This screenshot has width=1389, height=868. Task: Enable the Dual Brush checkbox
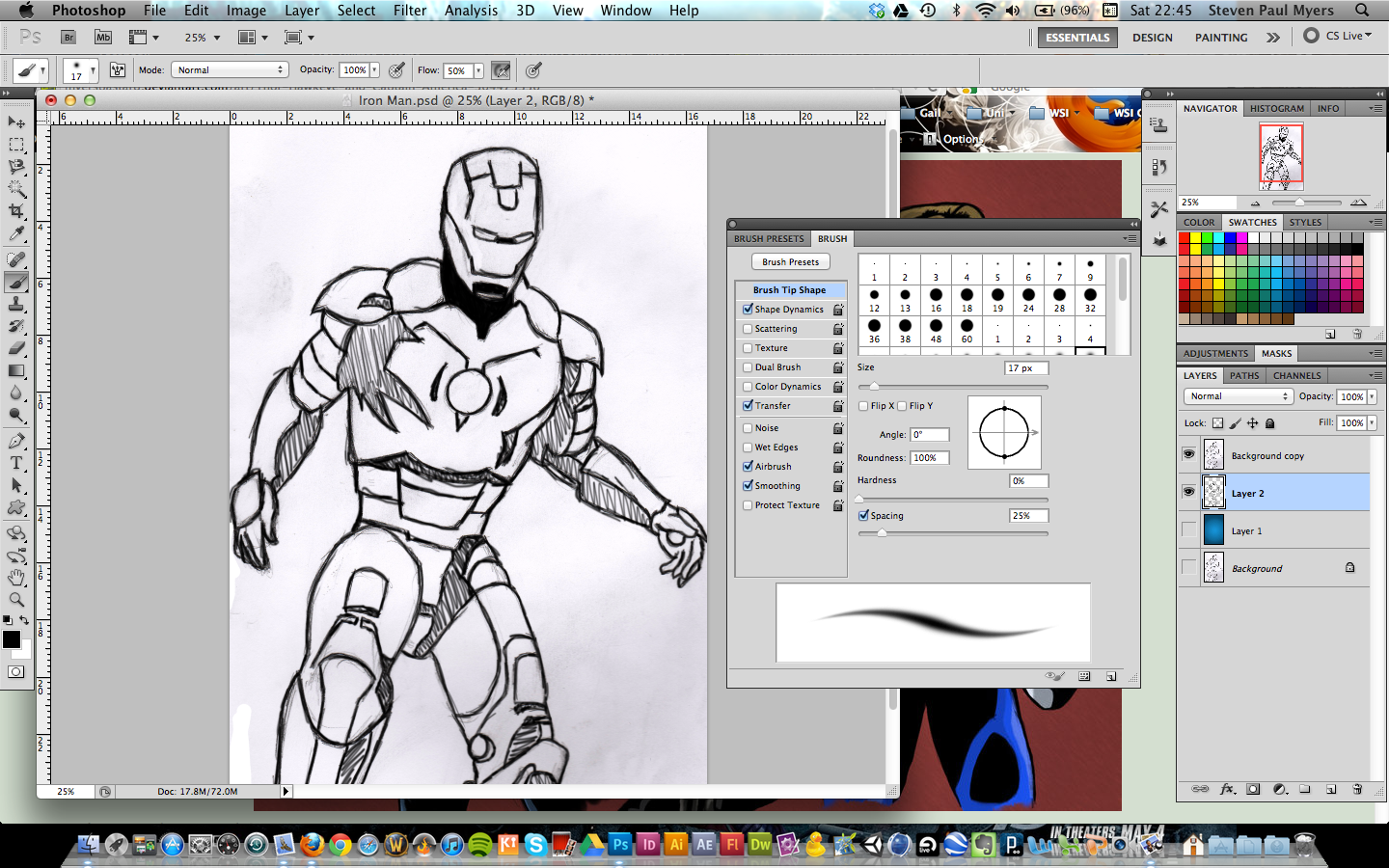748,367
